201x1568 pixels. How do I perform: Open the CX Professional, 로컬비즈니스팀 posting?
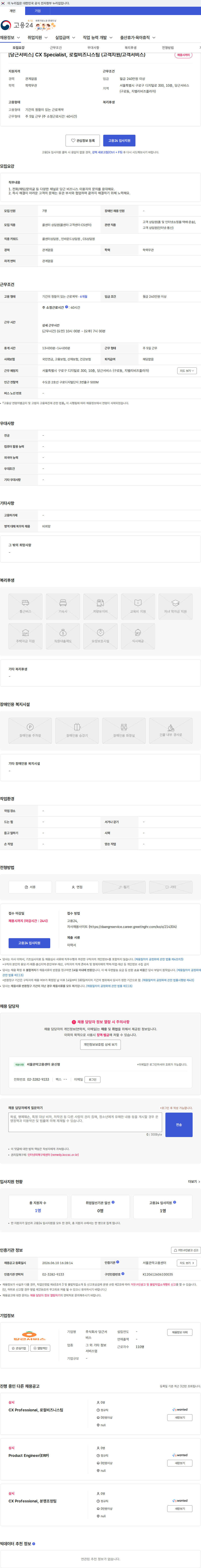pos(35,1410)
